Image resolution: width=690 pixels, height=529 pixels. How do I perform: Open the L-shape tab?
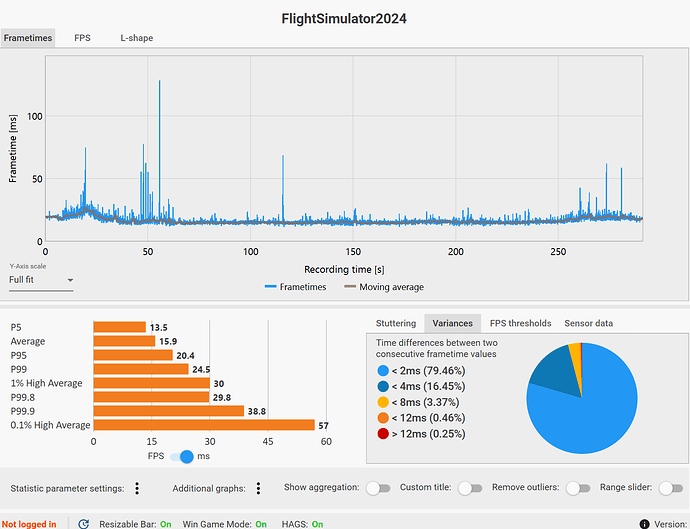(137, 38)
